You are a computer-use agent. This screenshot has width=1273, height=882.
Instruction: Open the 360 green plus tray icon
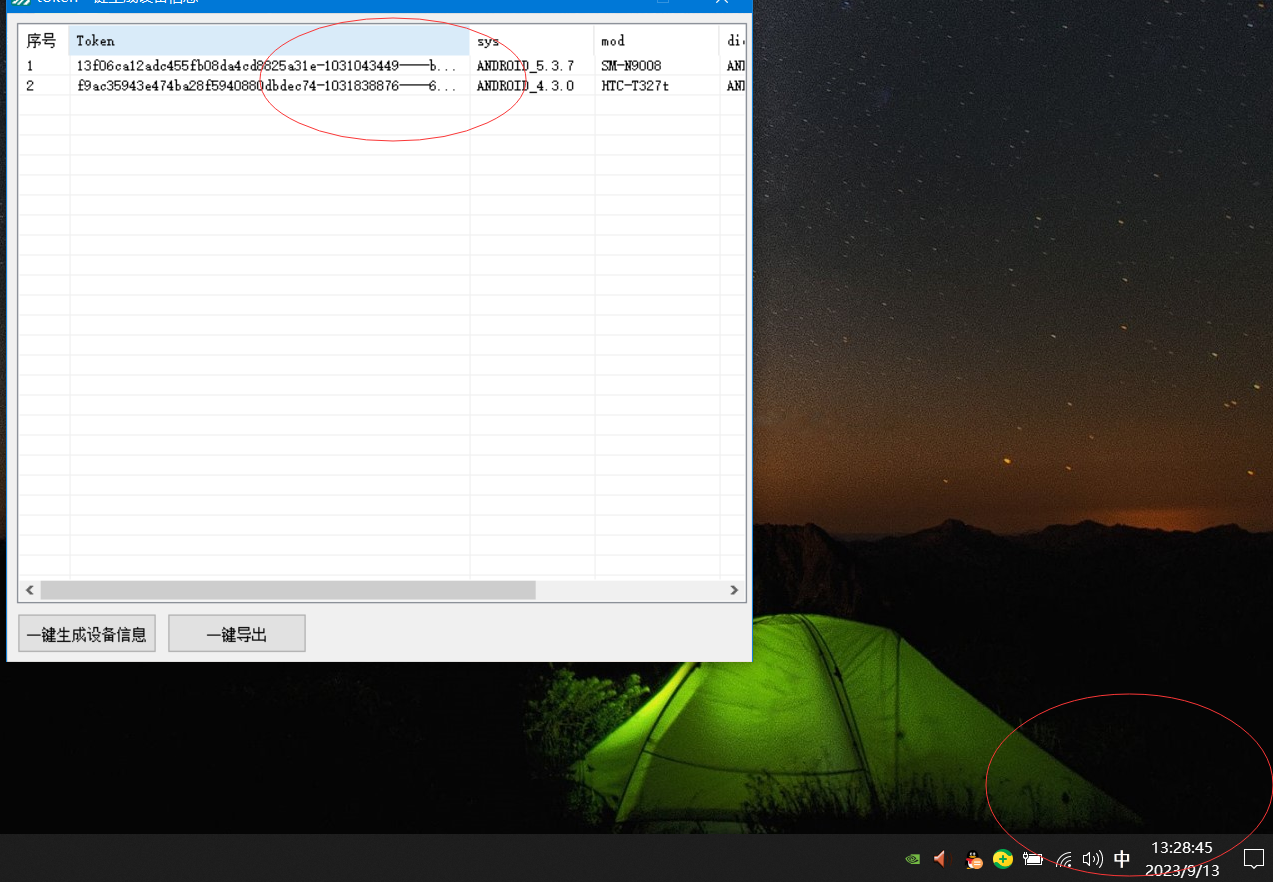click(1003, 858)
